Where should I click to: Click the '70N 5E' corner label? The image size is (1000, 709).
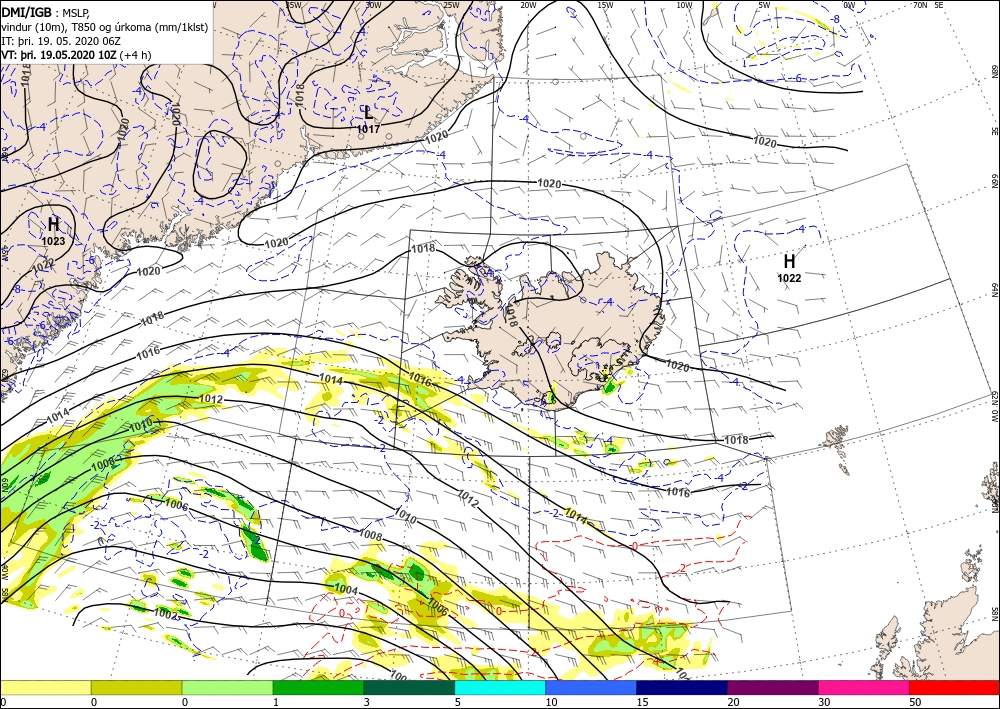[x=928, y=5]
